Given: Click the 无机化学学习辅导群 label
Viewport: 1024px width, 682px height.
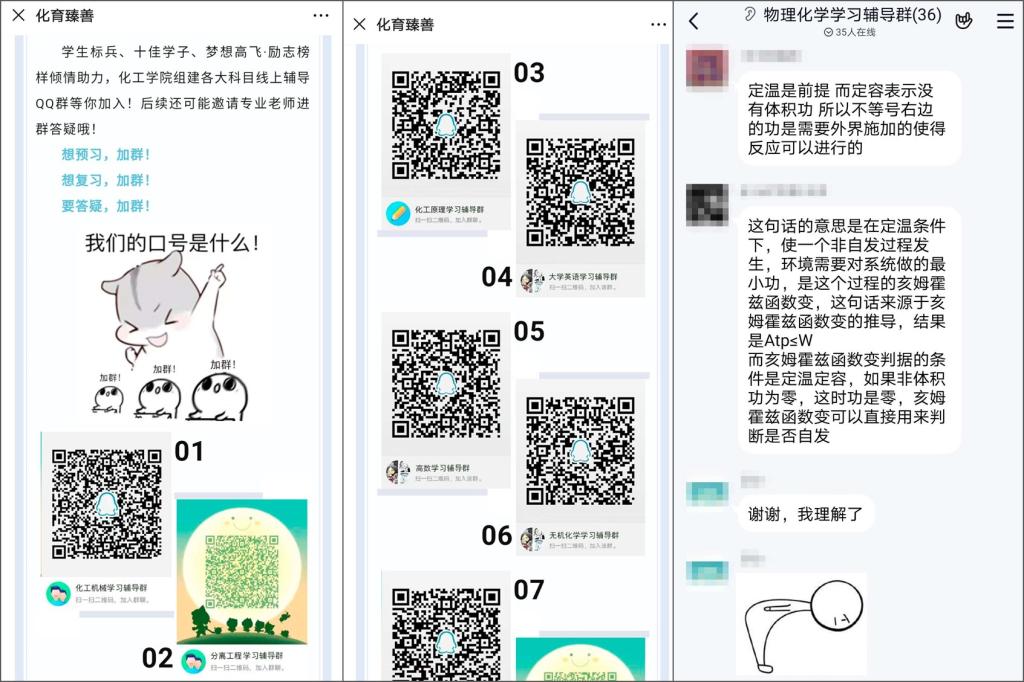Looking at the screenshot, I should click(x=584, y=536).
